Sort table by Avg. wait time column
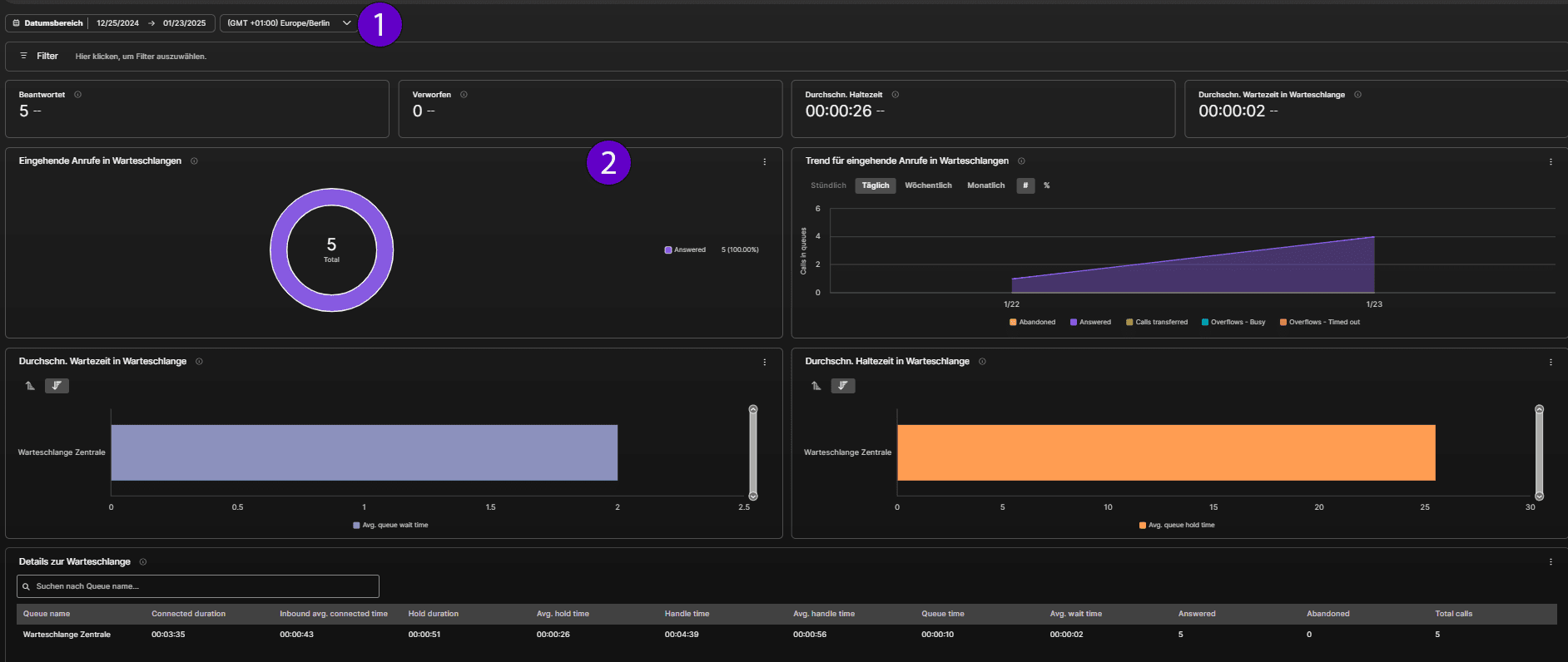 (x=1075, y=614)
